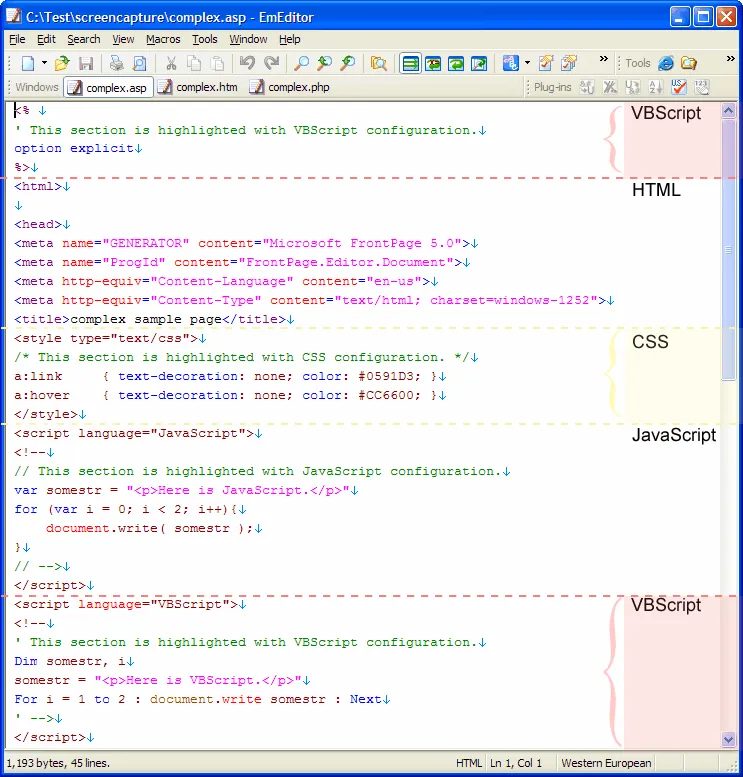Viewport: 743px width, 777px height.
Task: Click the Paste clipboard icon
Action: pos(217,63)
